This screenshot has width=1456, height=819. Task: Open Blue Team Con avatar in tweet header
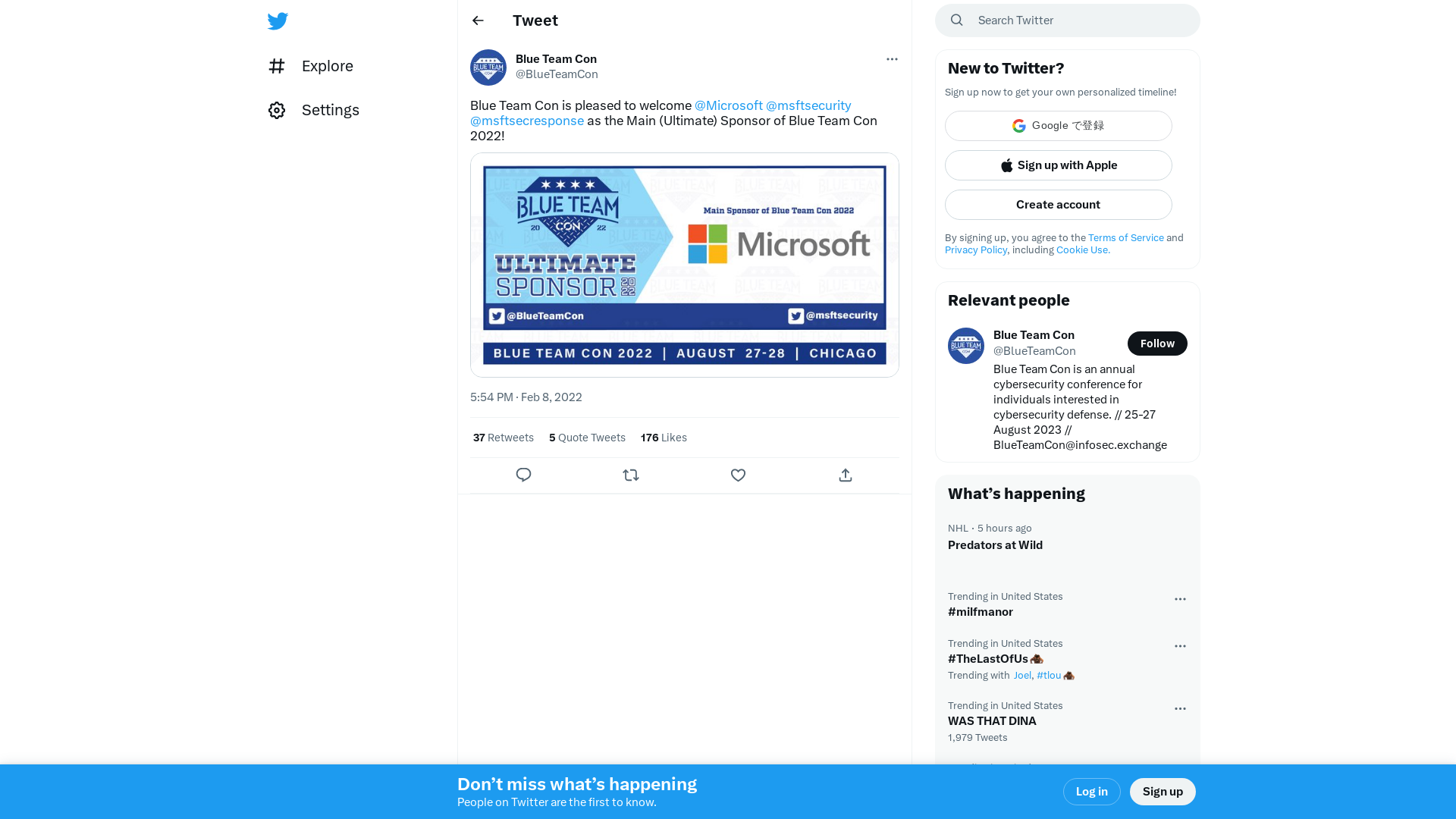[x=488, y=67]
